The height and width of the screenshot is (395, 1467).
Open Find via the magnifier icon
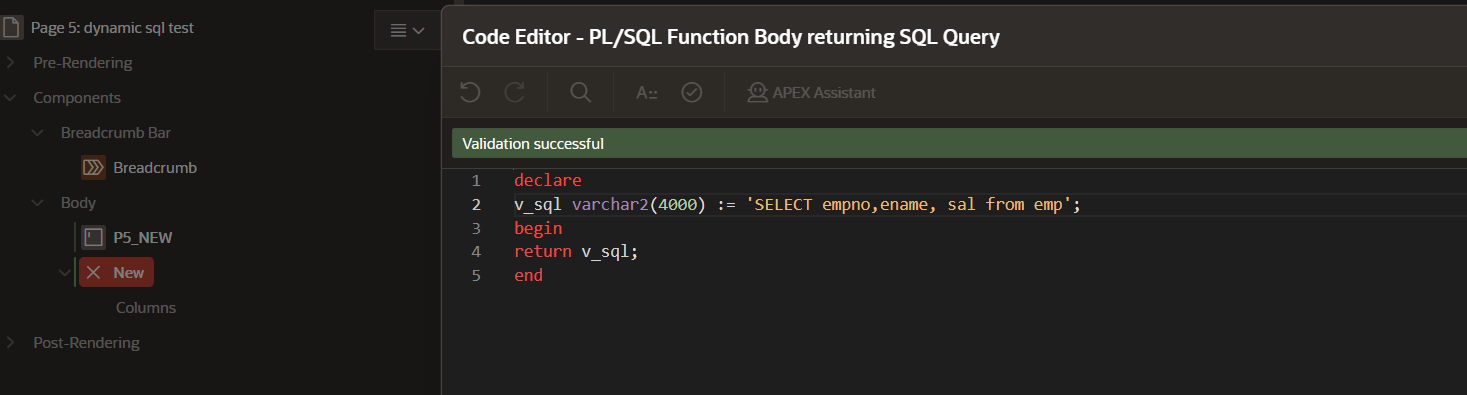click(x=580, y=92)
